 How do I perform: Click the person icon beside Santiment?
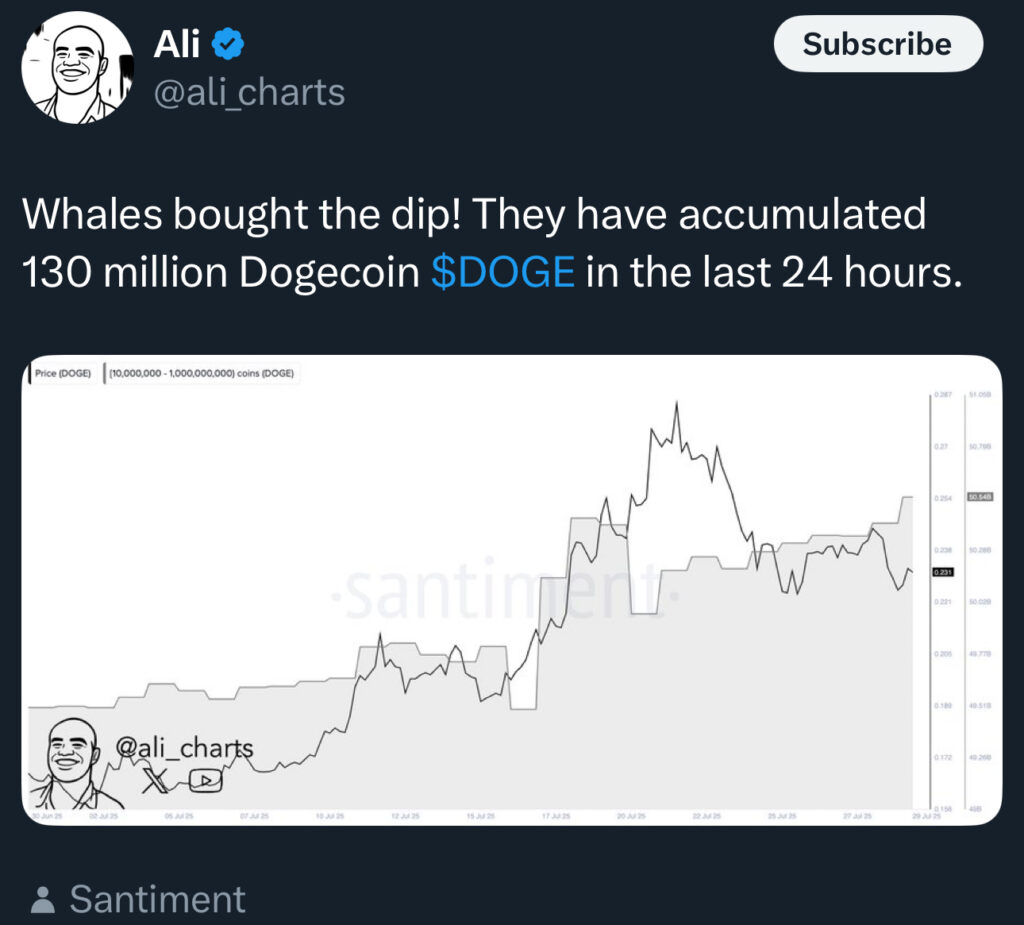(43, 899)
